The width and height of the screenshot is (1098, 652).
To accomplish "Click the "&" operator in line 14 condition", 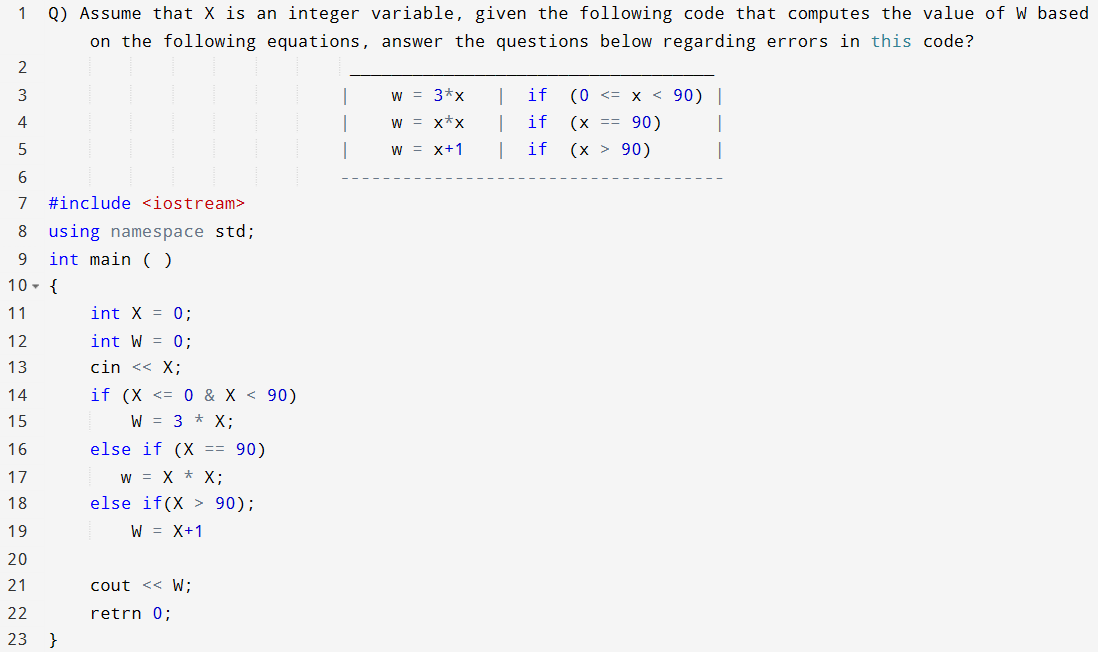I will point(209,395).
